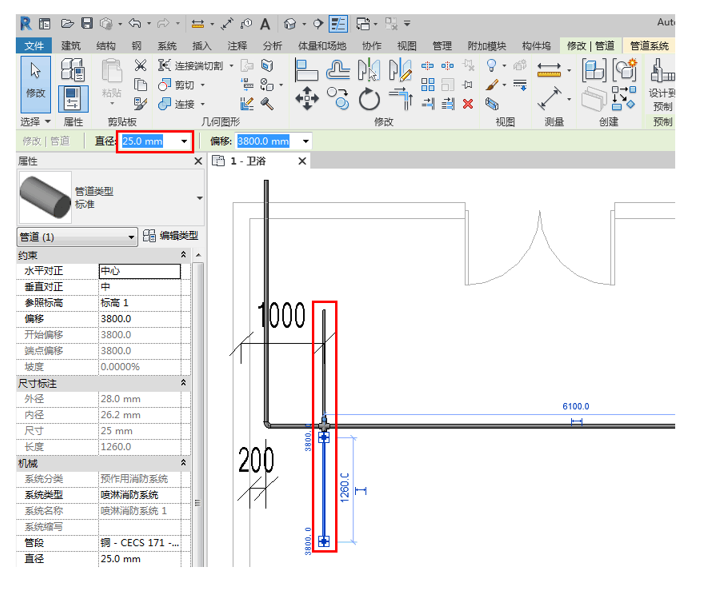
Task: Collapse the 尺寸标注 properties section
Action: pos(183,383)
